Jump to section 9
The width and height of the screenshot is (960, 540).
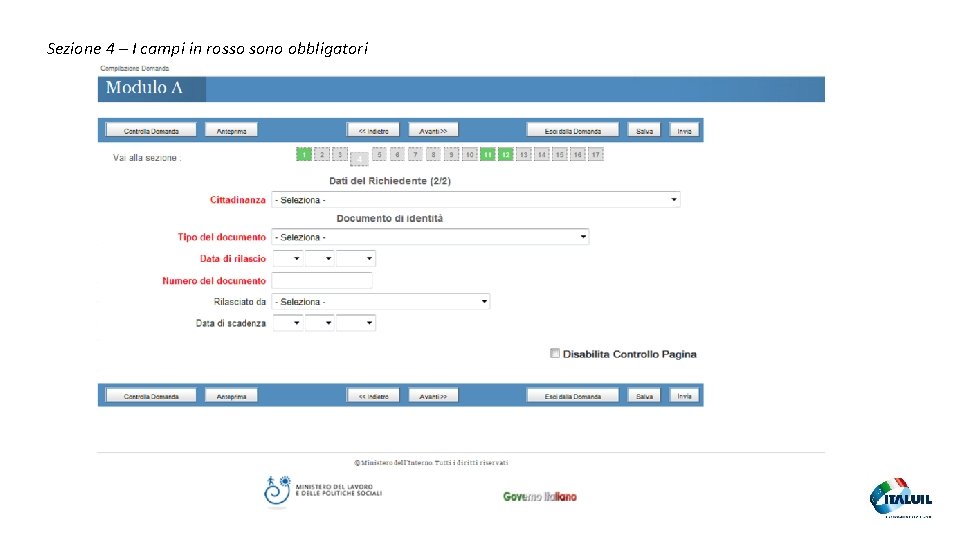click(451, 154)
